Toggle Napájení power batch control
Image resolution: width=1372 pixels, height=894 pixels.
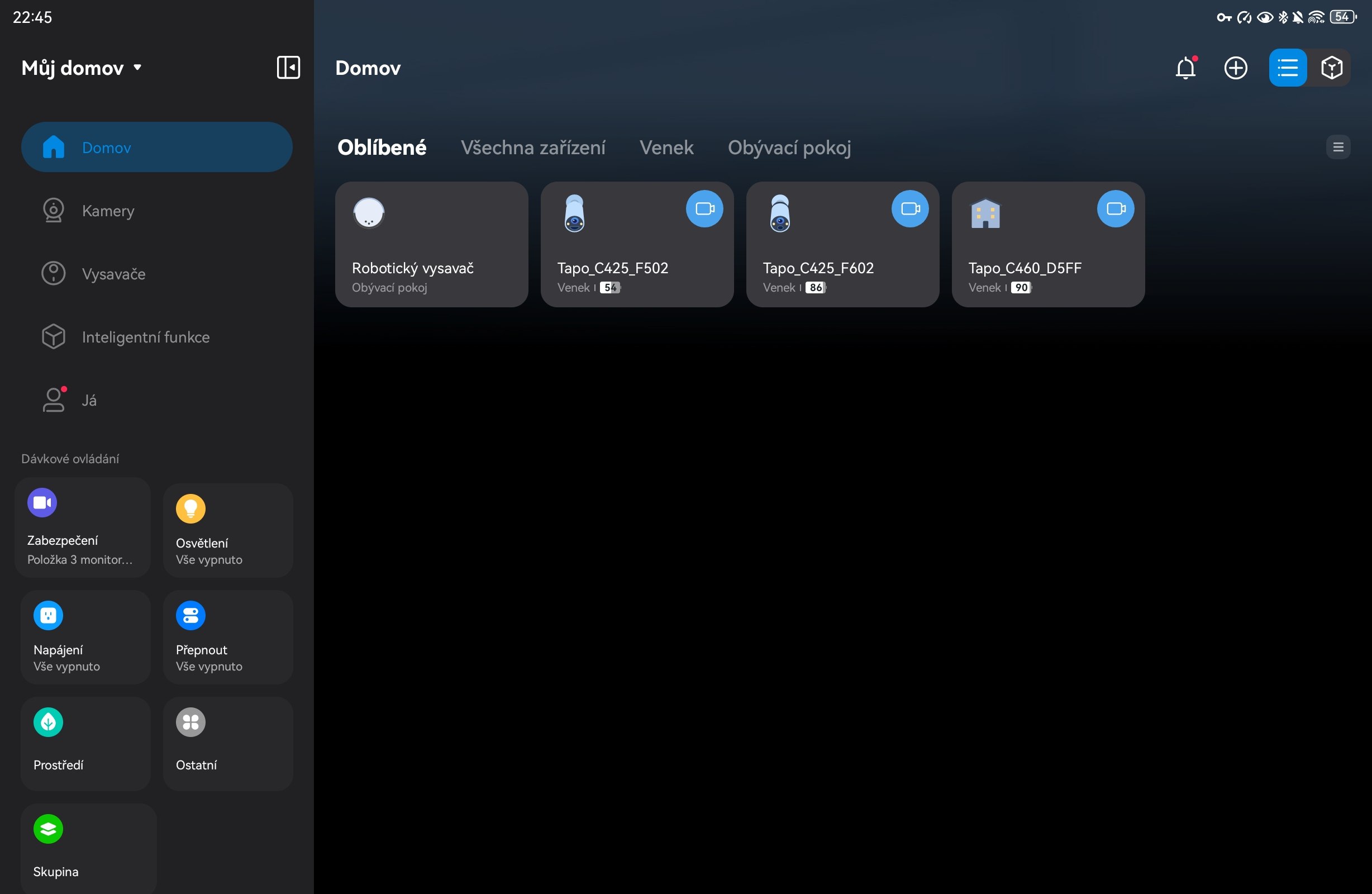pos(85,636)
